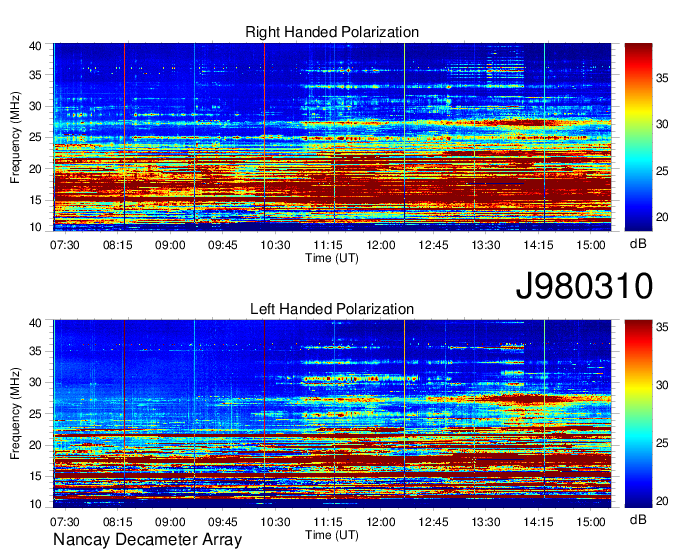The width and height of the screenshot is (680, 552).
Task: Click '09:45' time tick on Left Handed plot
Action: pyautogui.click(x=222, y=522)
